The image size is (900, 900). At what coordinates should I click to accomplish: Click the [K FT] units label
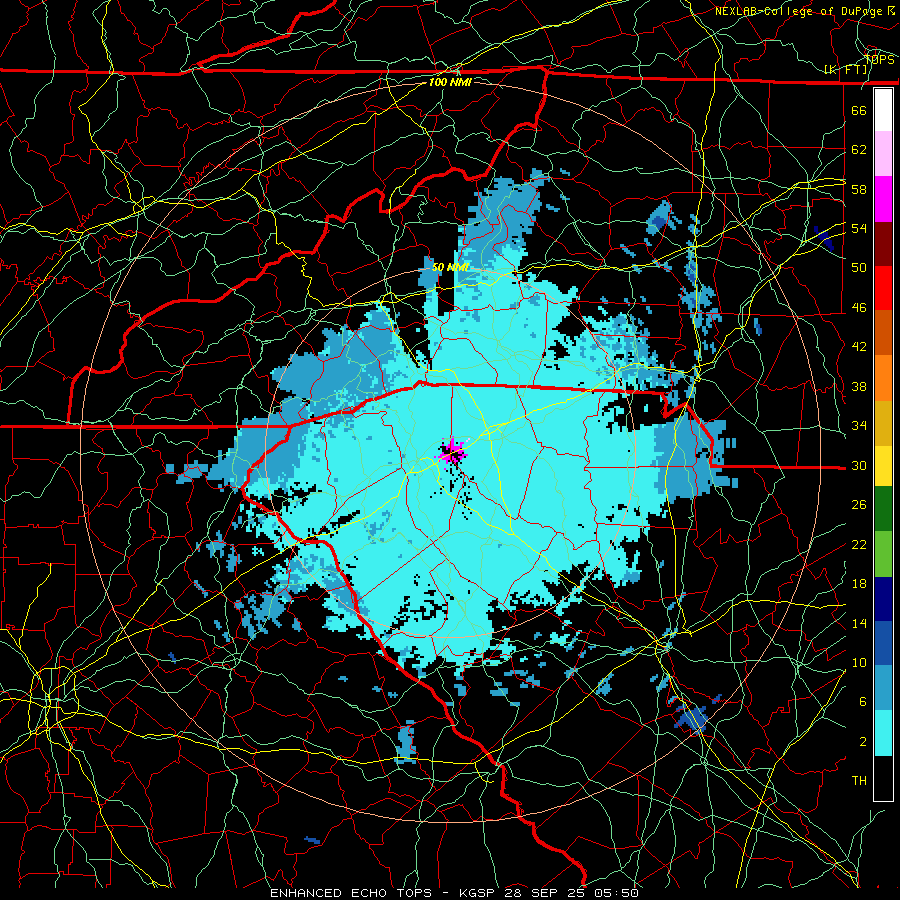845,70
